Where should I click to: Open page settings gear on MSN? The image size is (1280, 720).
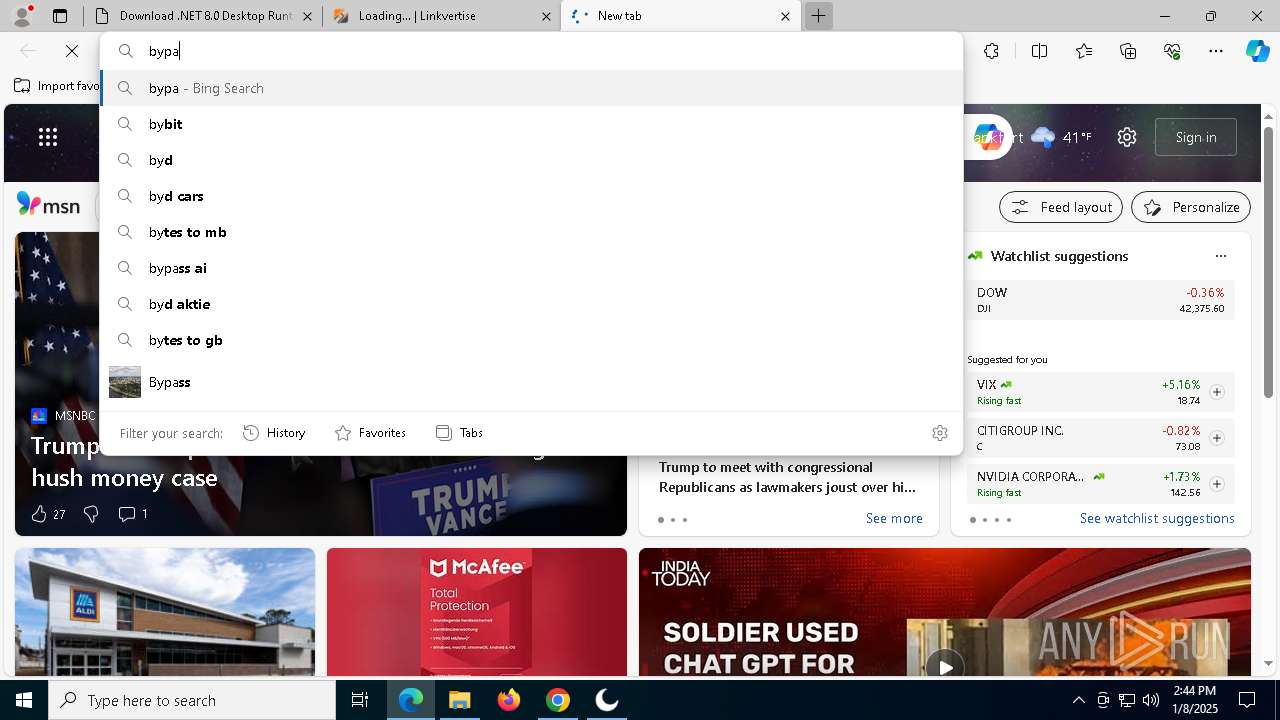coord(1127,137)
